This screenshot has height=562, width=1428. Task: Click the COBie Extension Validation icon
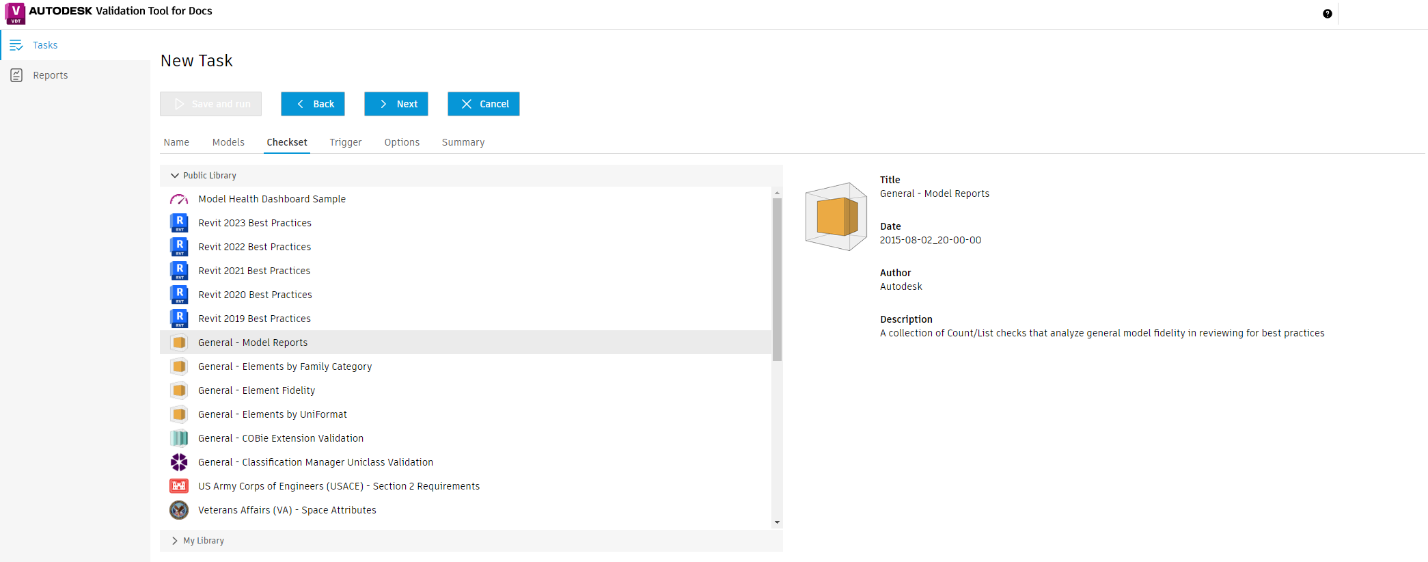tap(179, 438)
